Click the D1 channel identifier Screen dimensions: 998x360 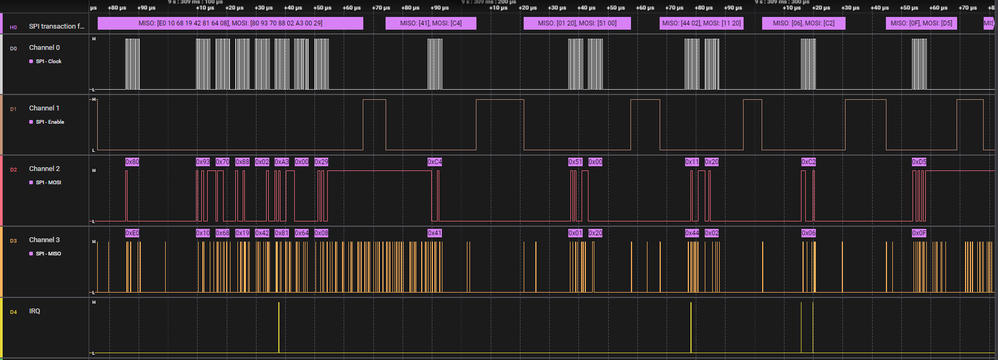point(13,109)
